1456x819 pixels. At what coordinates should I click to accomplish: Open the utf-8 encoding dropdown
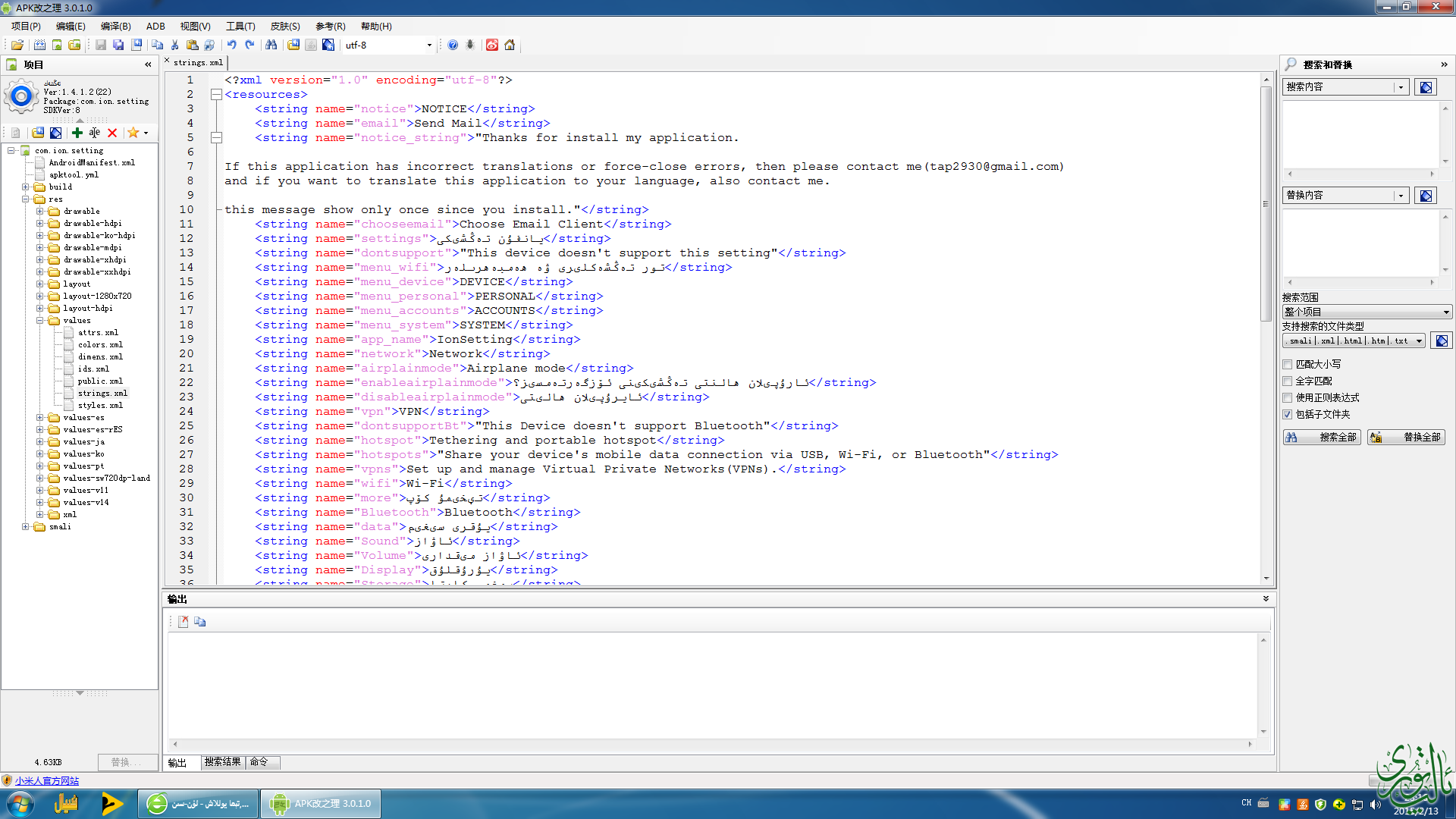429,45
